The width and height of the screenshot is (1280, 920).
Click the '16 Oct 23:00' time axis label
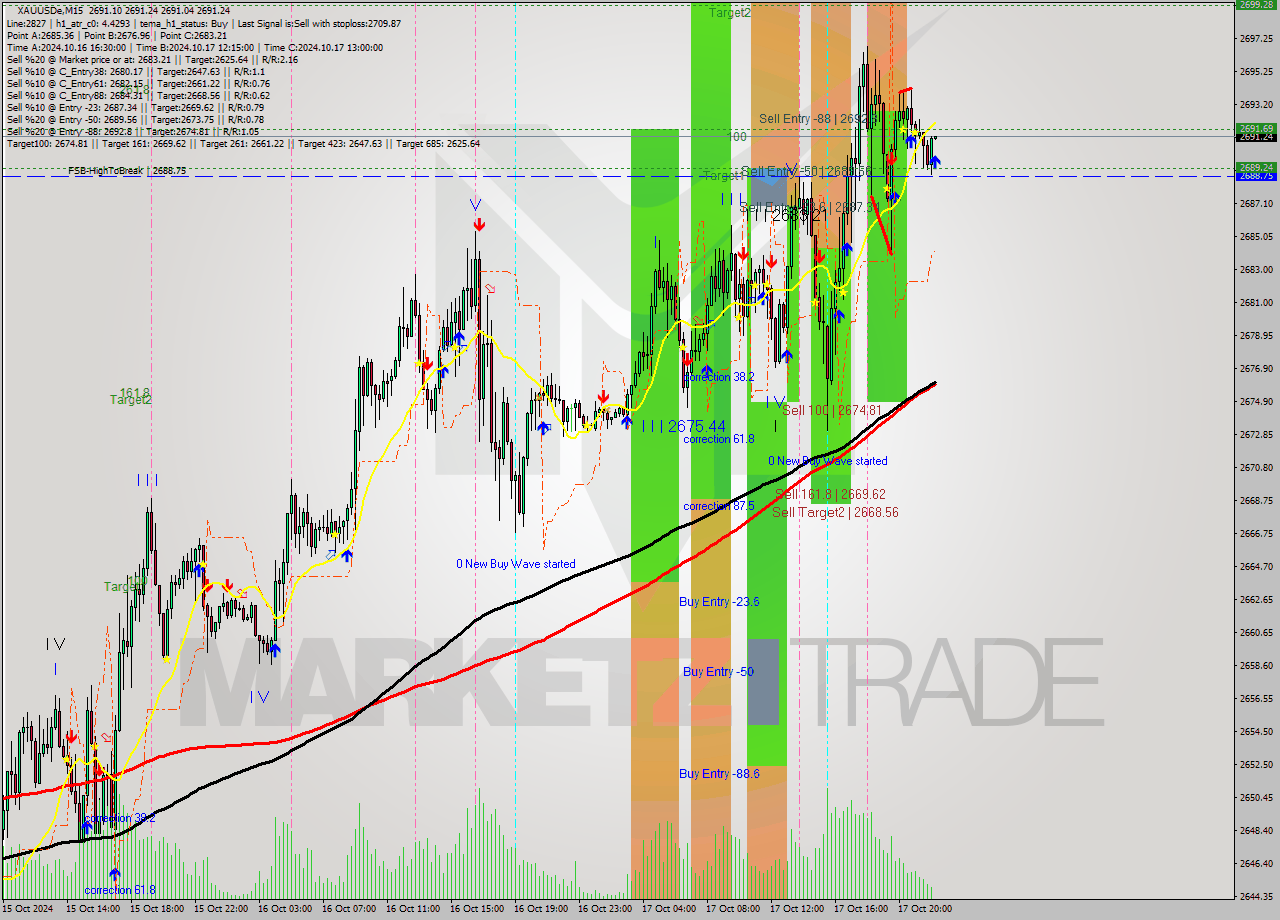click(604, 909)
